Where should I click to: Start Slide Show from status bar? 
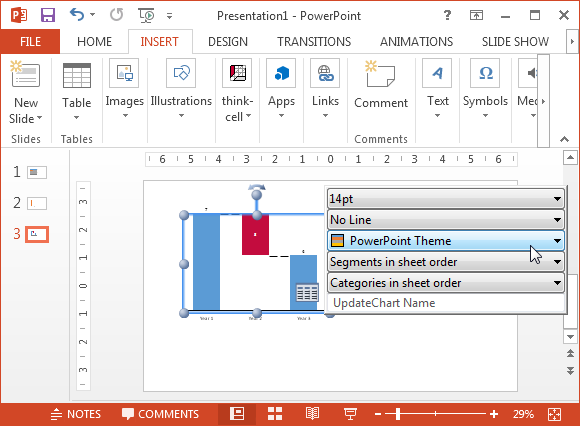[350, 413]
